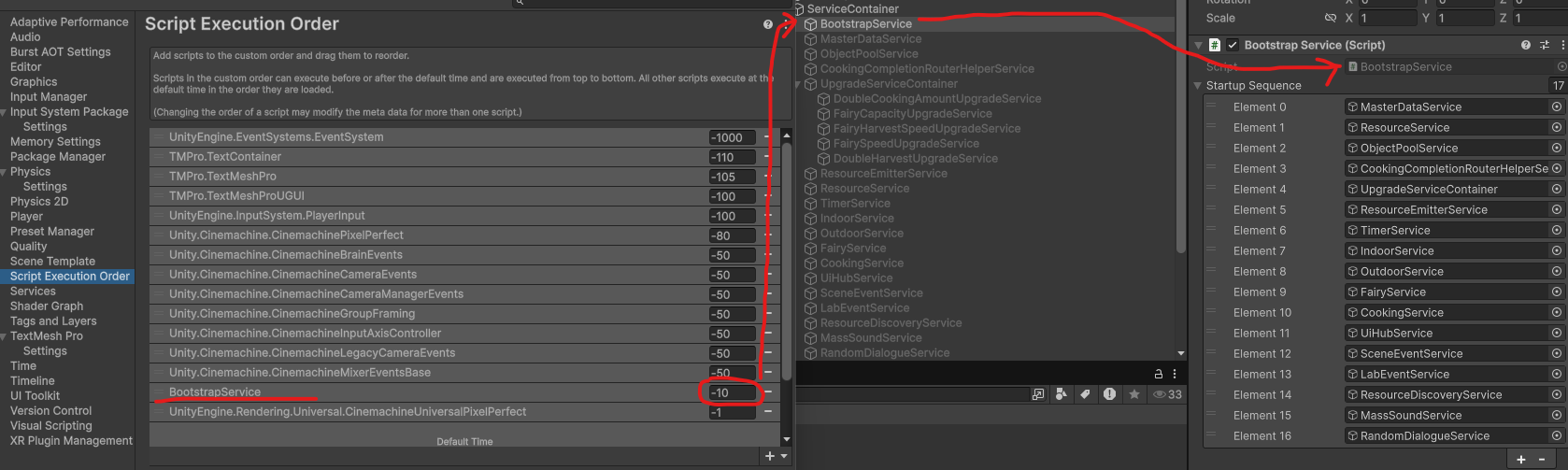Select FairyCapacityUpgradeService in hierarchy

pos(912,114)
